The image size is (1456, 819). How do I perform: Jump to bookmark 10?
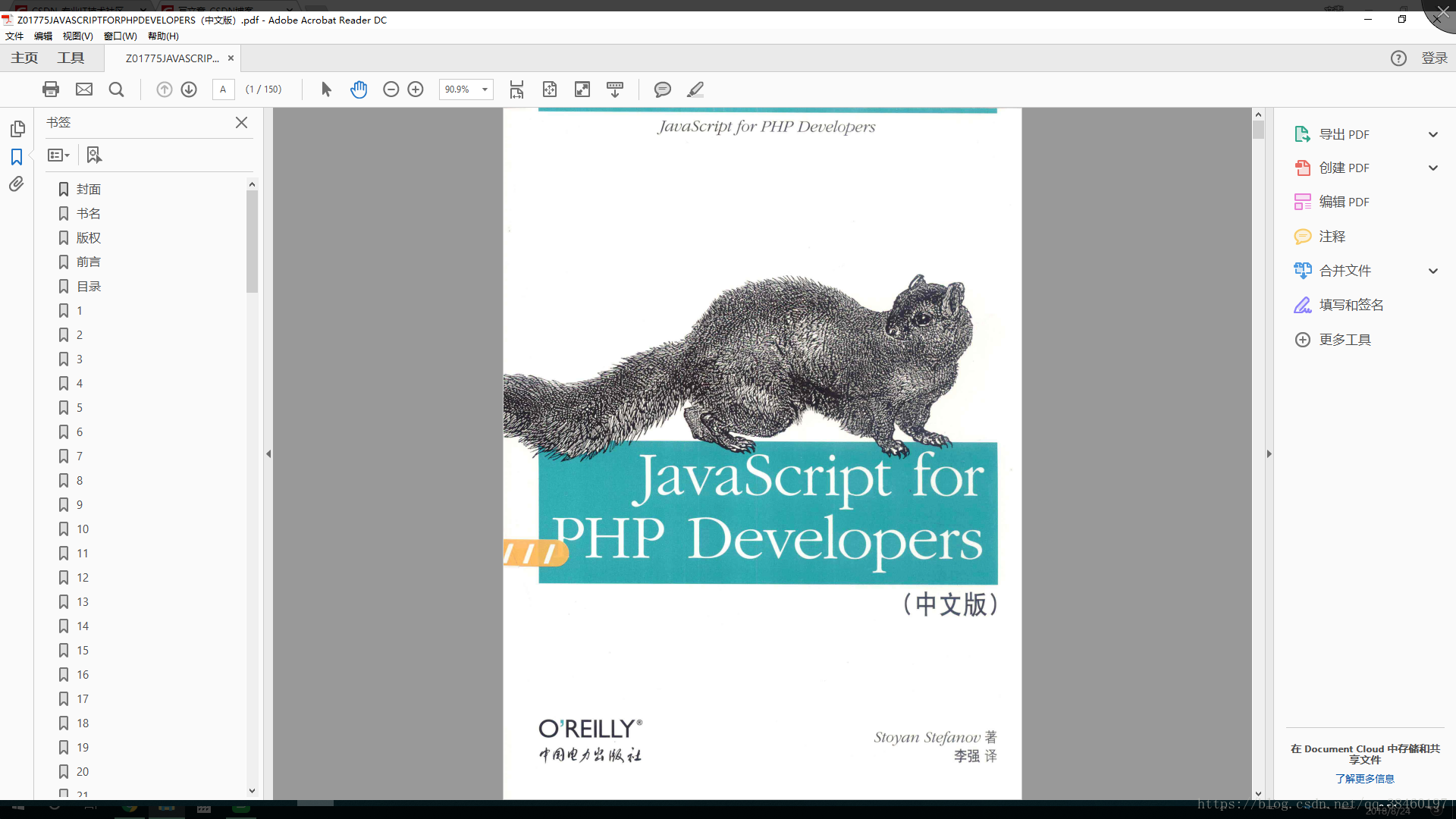(x=82, y=529)
